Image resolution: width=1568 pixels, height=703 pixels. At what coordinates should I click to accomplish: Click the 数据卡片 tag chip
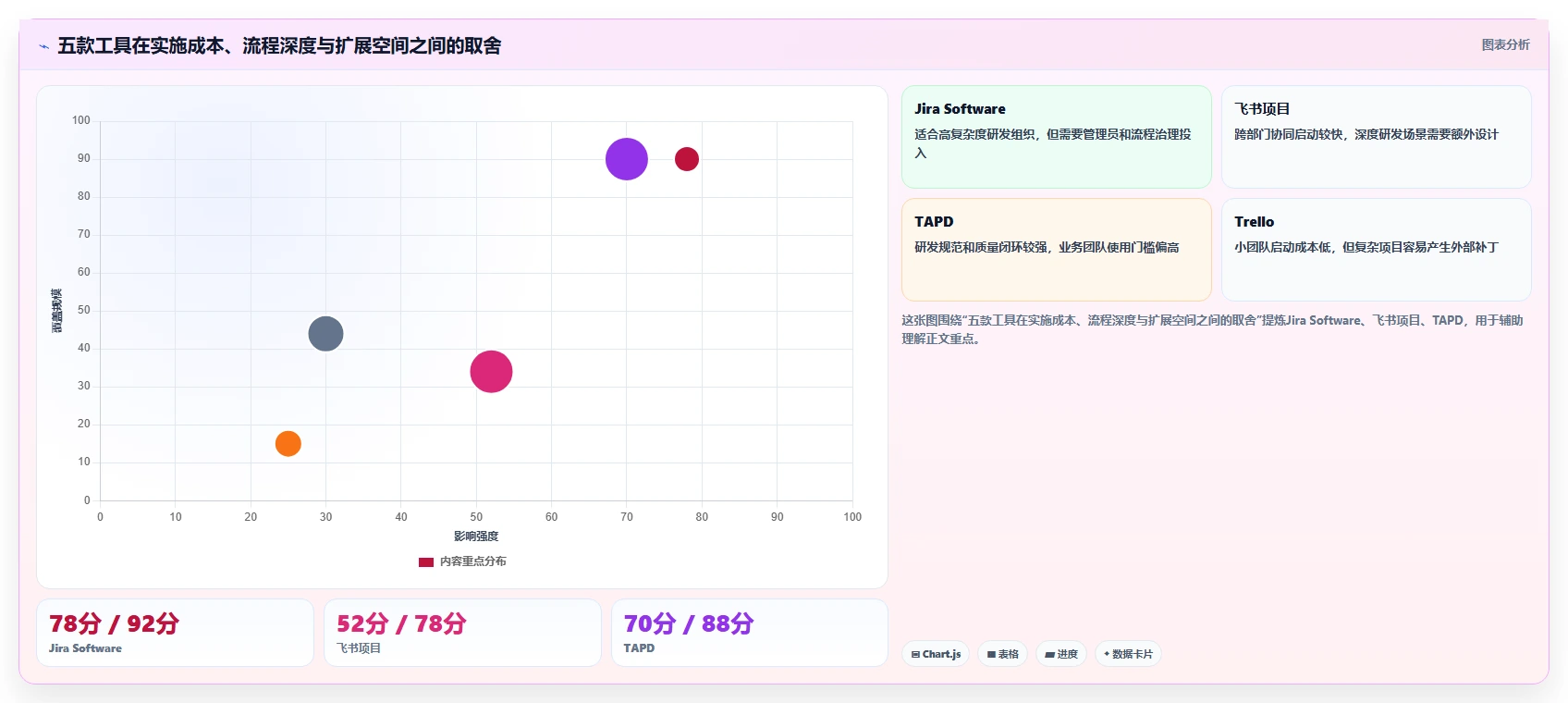click(1128, 654)
